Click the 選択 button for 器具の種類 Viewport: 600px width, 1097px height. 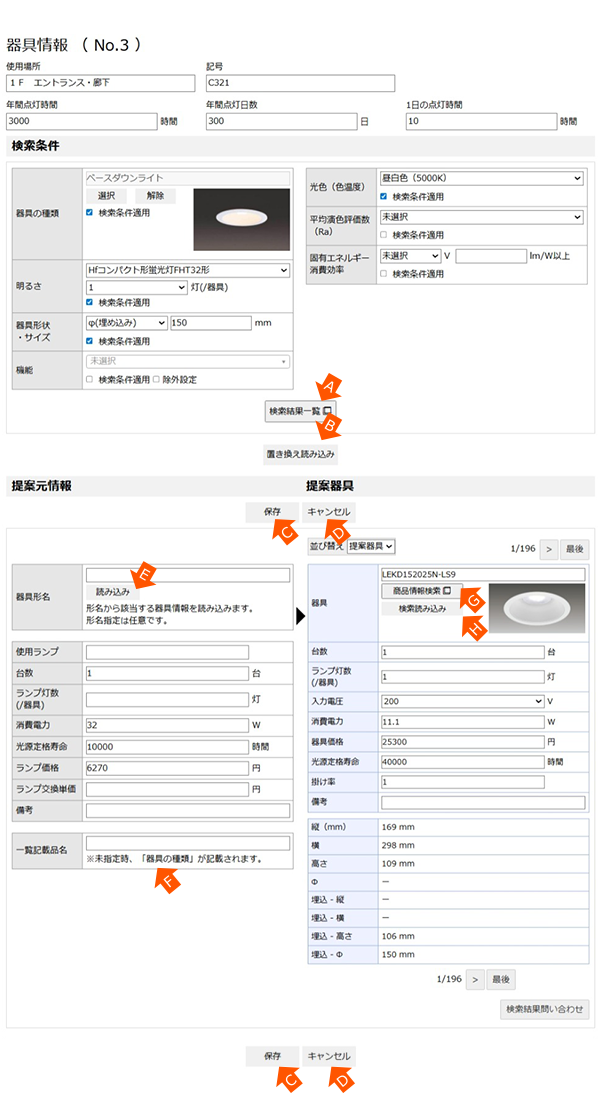click(x=107, y=196)
